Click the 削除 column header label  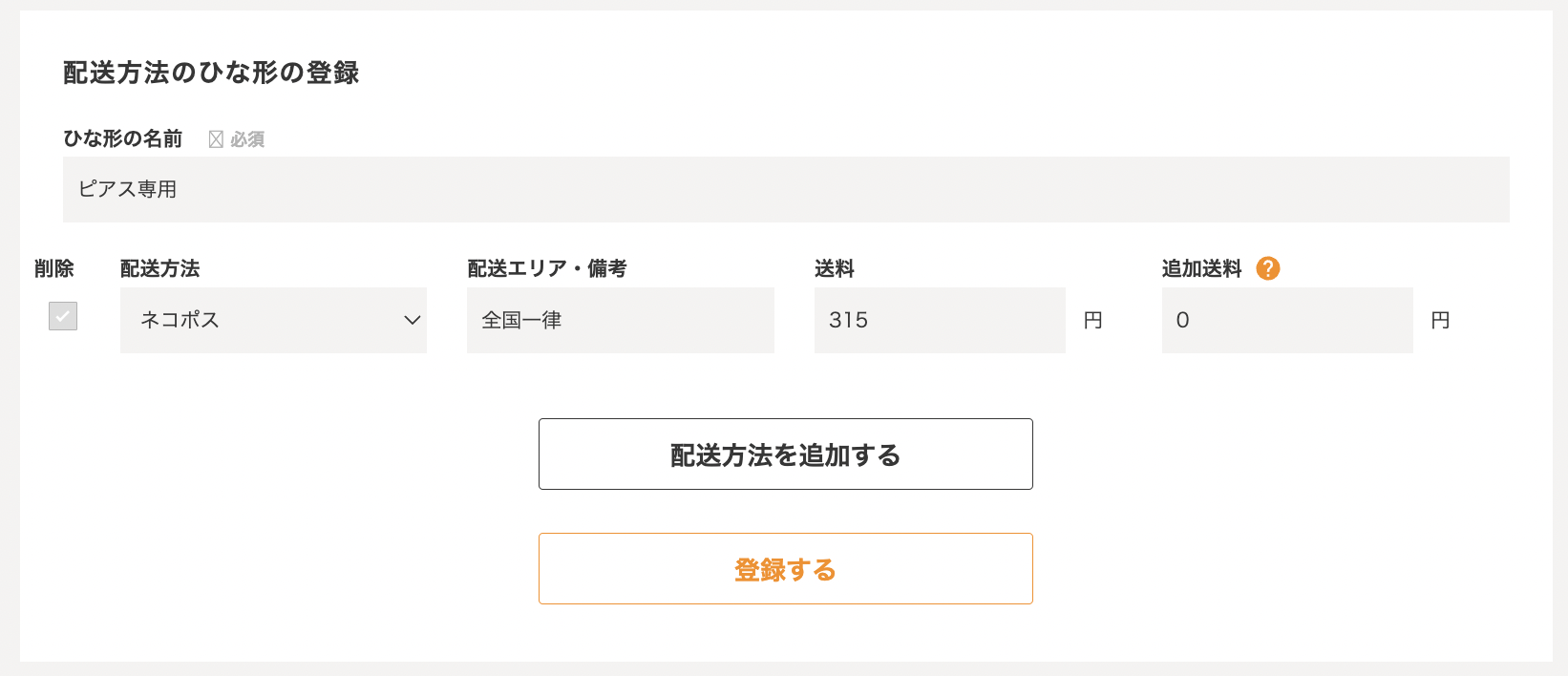(x=54, y=268)
